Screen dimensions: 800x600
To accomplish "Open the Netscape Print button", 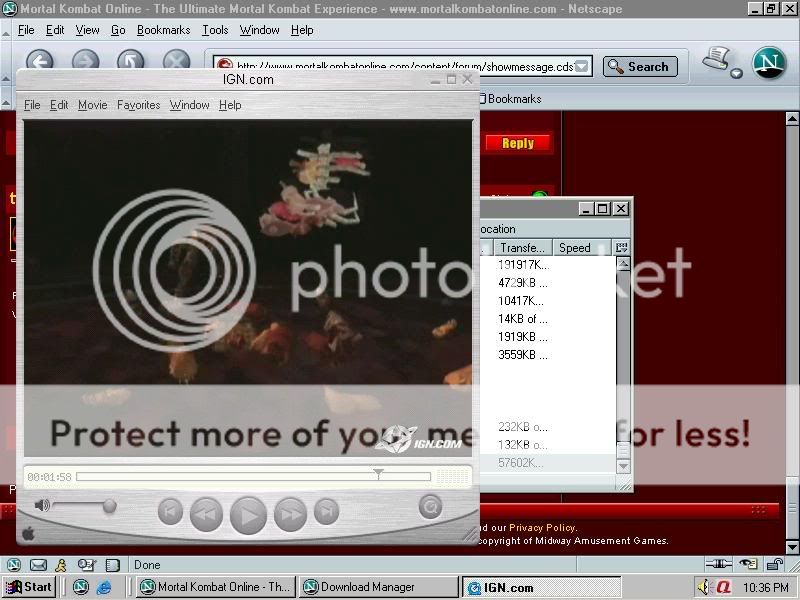I will coord(716,60).
